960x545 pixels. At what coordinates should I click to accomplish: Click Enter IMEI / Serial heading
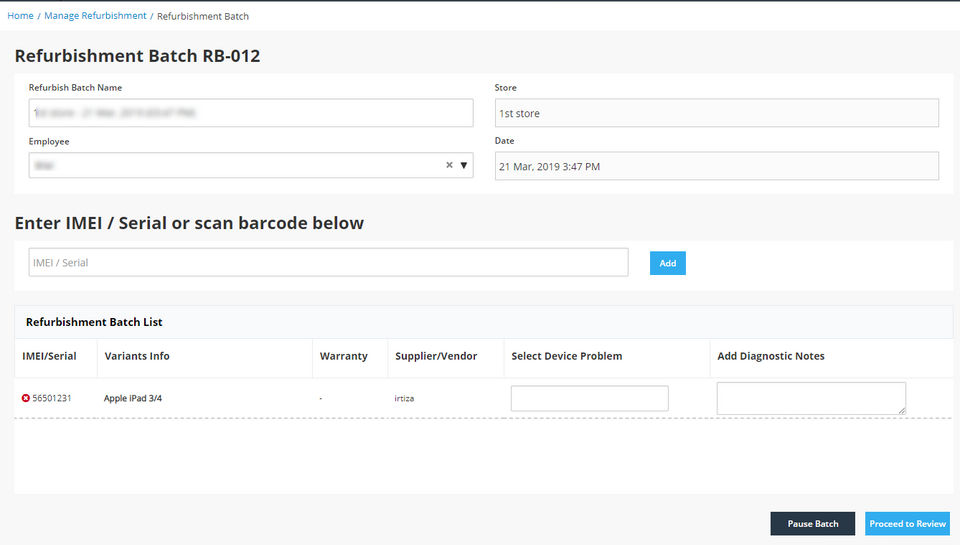point(189,223)
